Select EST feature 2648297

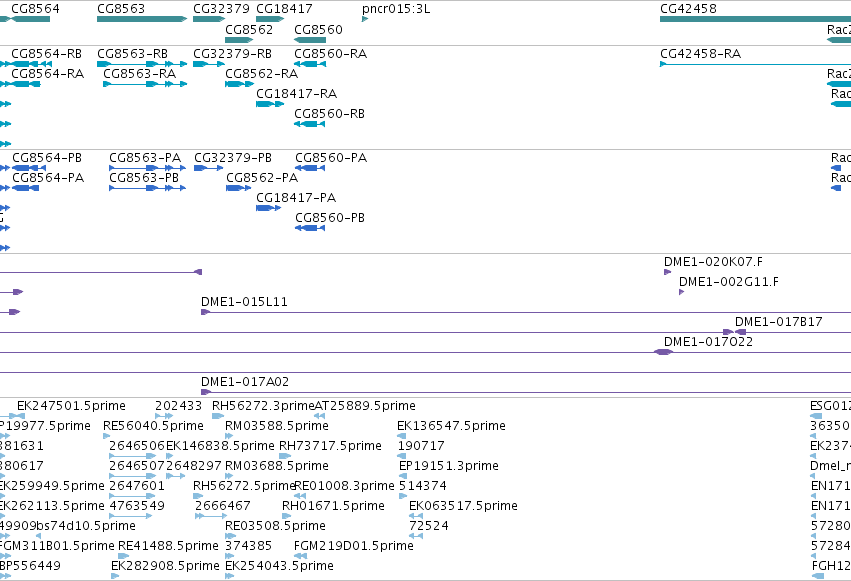(x=175, y=476)
